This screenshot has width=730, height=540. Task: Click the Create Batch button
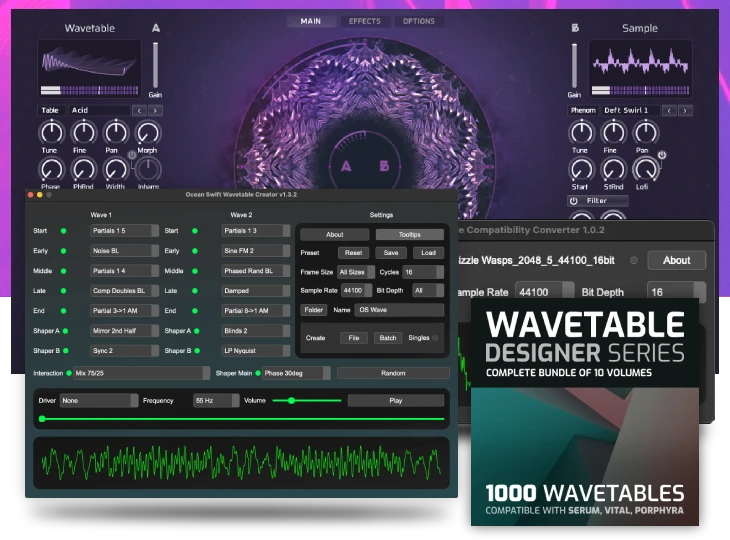(388, 338)
